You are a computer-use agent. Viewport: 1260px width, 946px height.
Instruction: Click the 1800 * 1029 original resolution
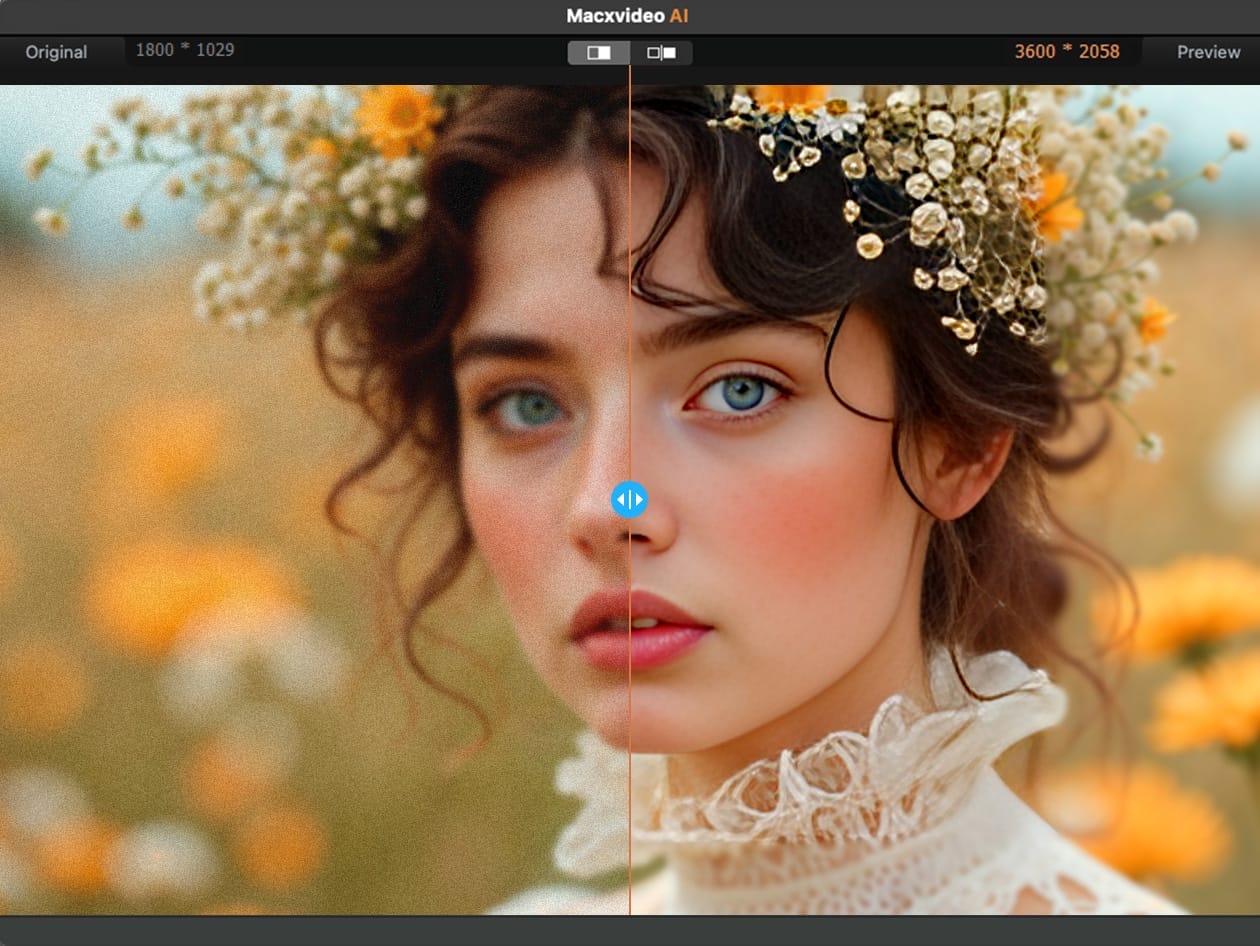[x=185, y=49]
